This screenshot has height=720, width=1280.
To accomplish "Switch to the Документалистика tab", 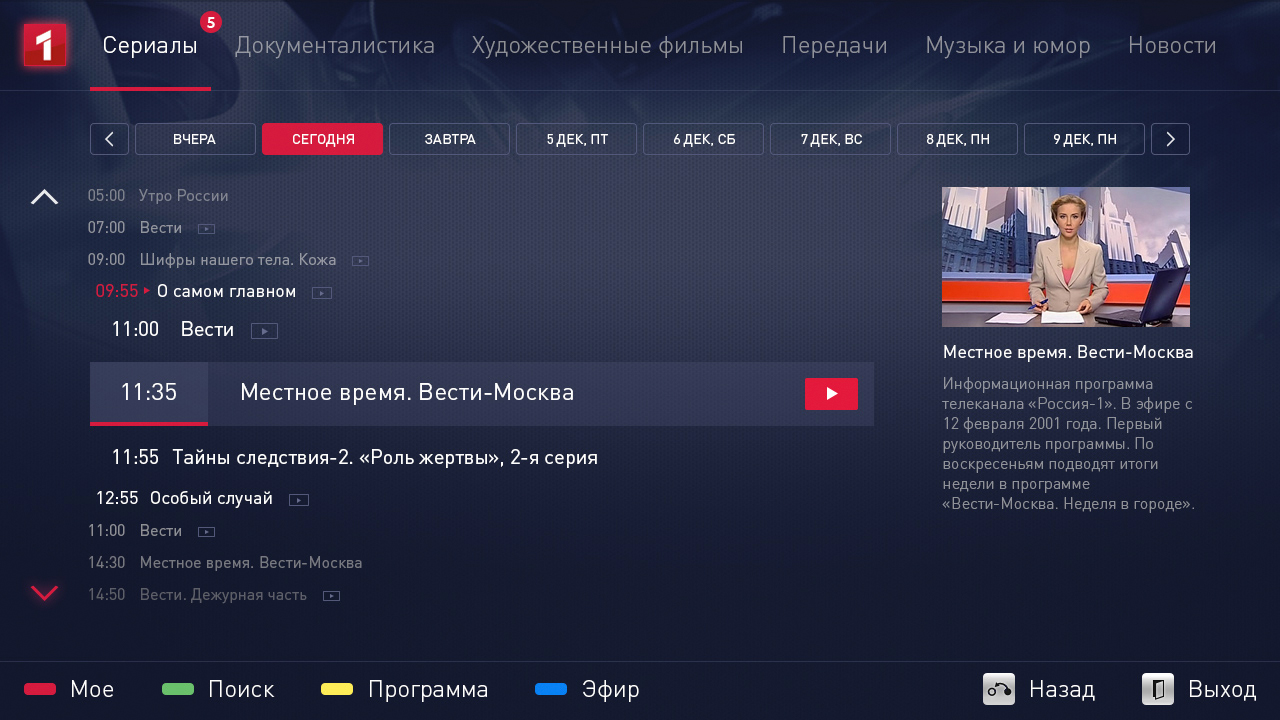I will coord(334,46).
